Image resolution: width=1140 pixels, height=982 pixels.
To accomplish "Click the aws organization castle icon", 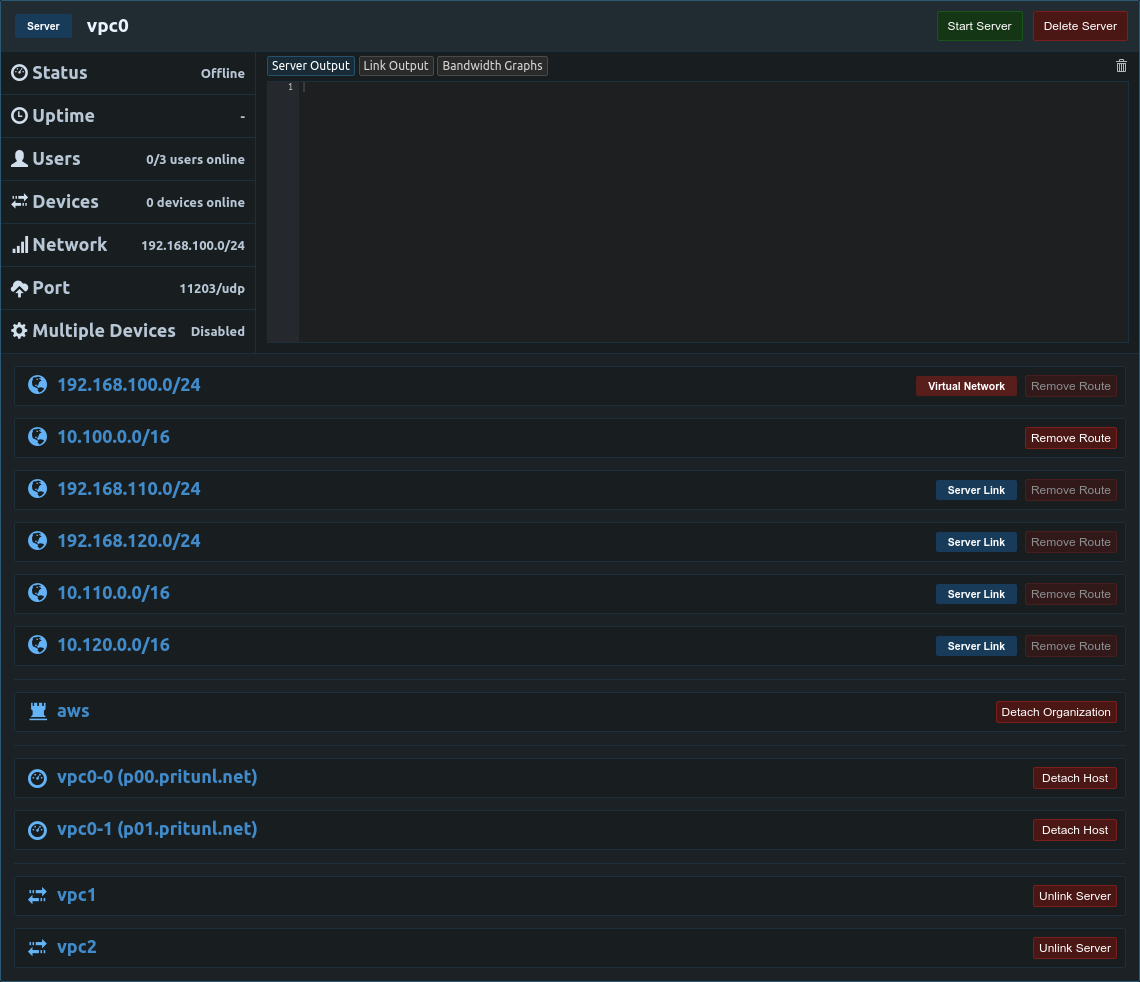I will click(x=38, y=711).
